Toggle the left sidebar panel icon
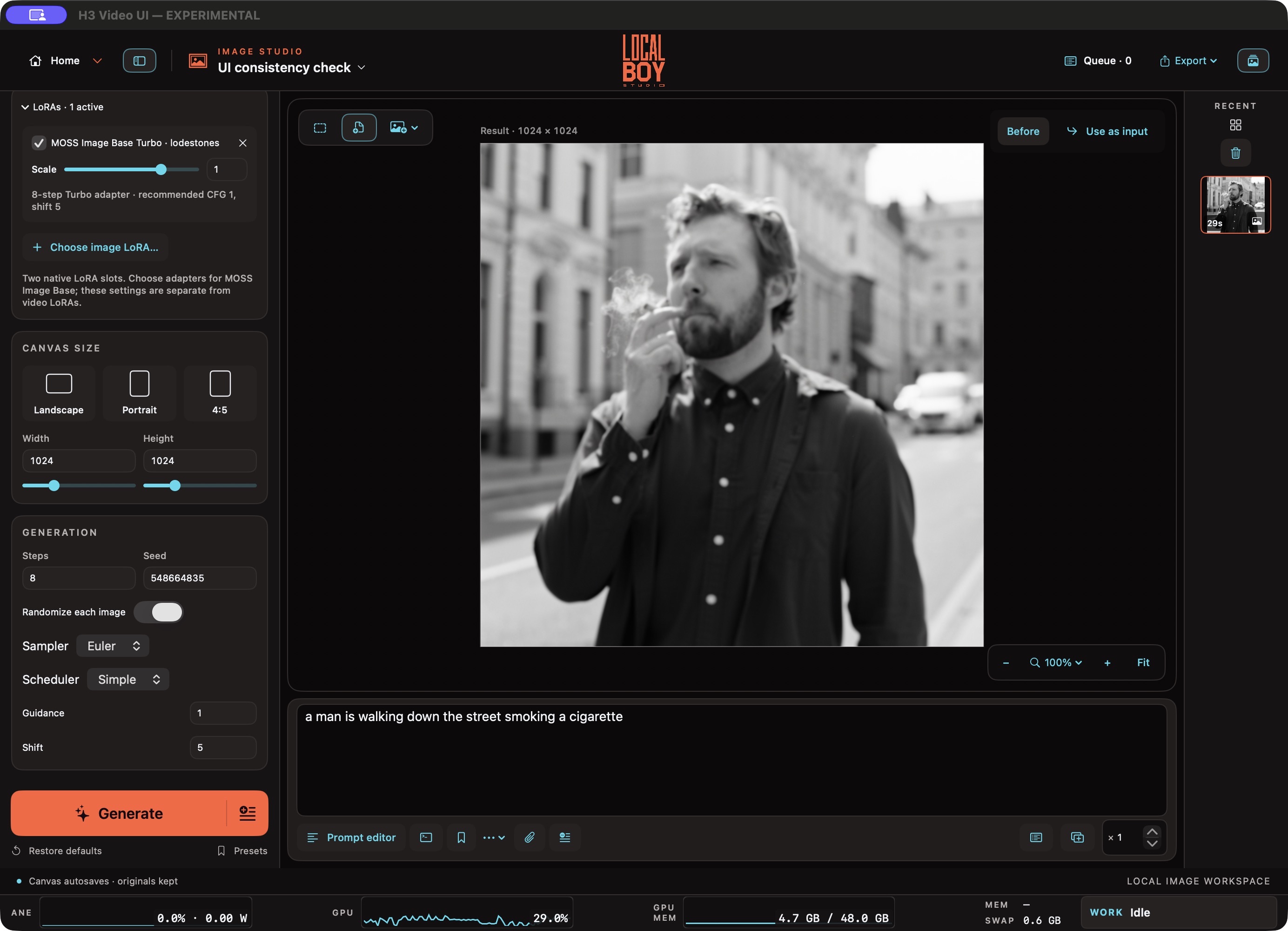Screen dimensions: 1288x931 [139, 61]
